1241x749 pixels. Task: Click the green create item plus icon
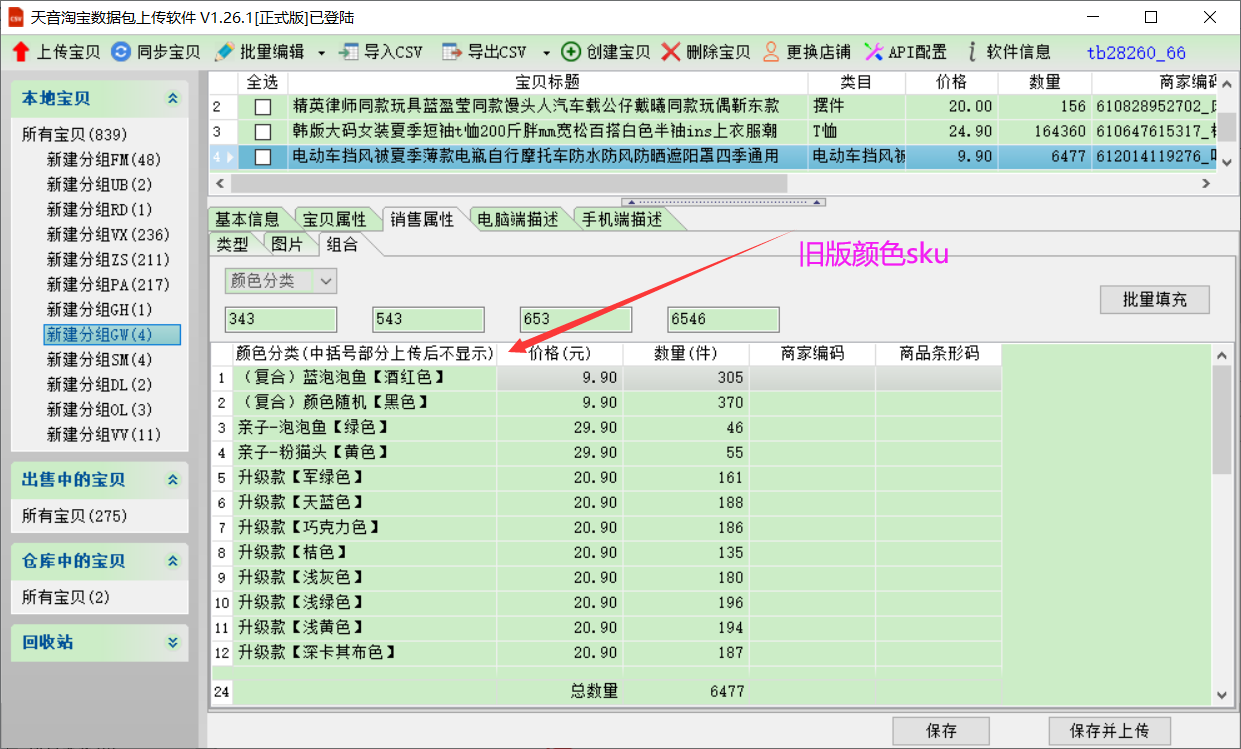tap(571, 52)
